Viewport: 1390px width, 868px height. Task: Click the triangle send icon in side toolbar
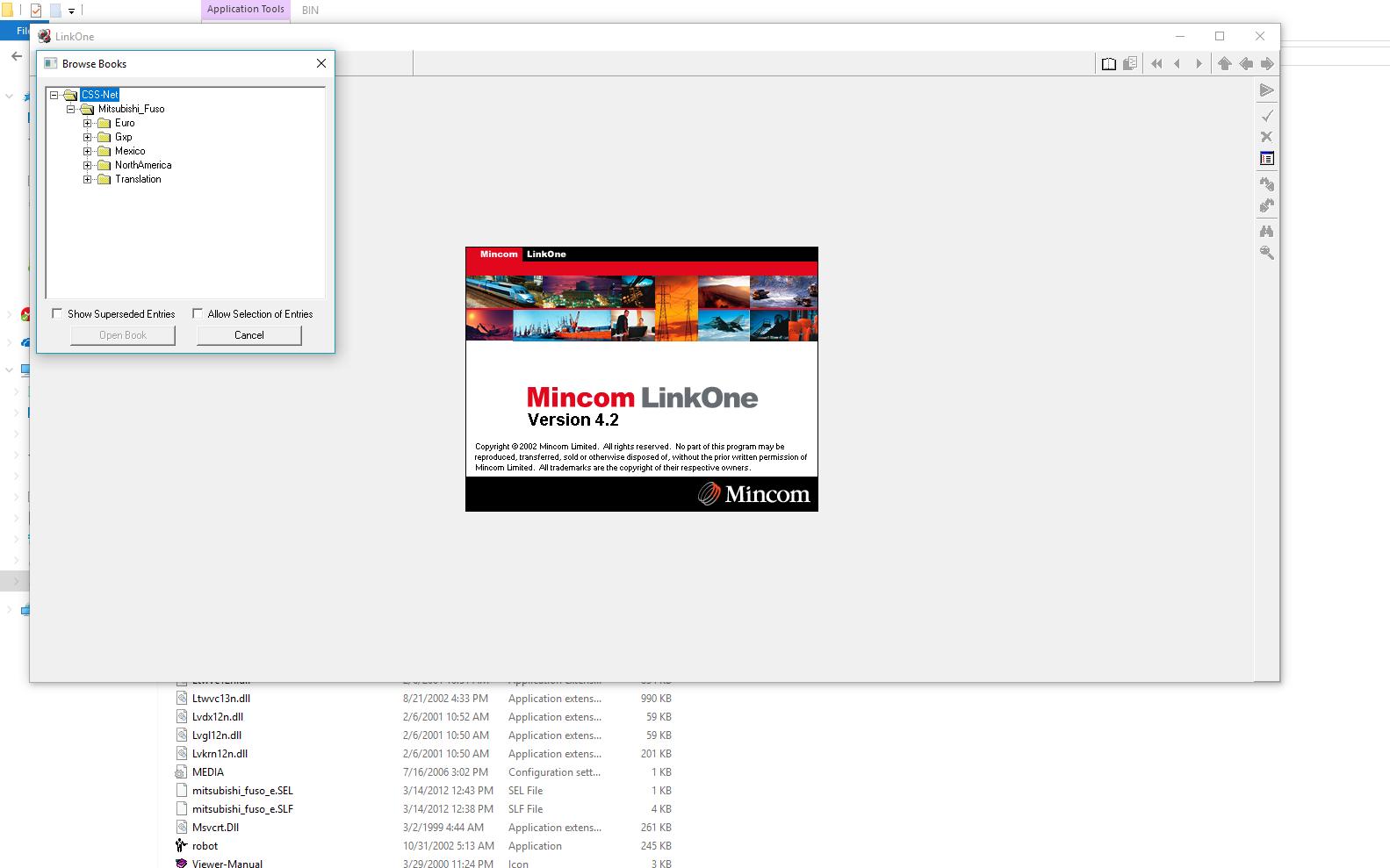pos(1266,90)
